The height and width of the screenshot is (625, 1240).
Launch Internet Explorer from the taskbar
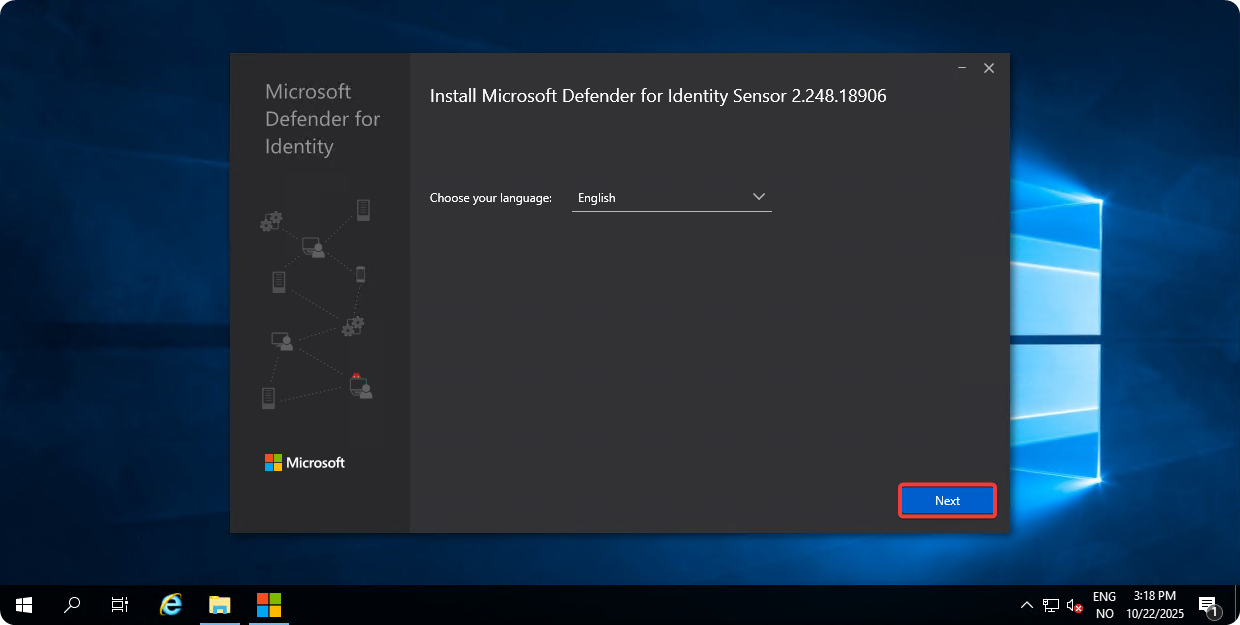pyautogui.click(x=171, y=605)
